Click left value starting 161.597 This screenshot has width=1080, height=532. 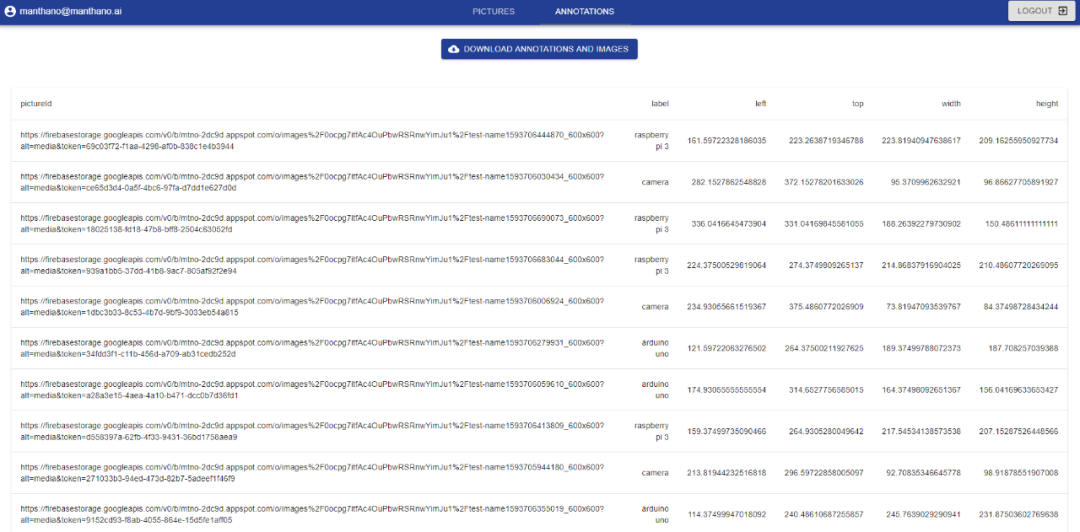[x=727, y=141]
